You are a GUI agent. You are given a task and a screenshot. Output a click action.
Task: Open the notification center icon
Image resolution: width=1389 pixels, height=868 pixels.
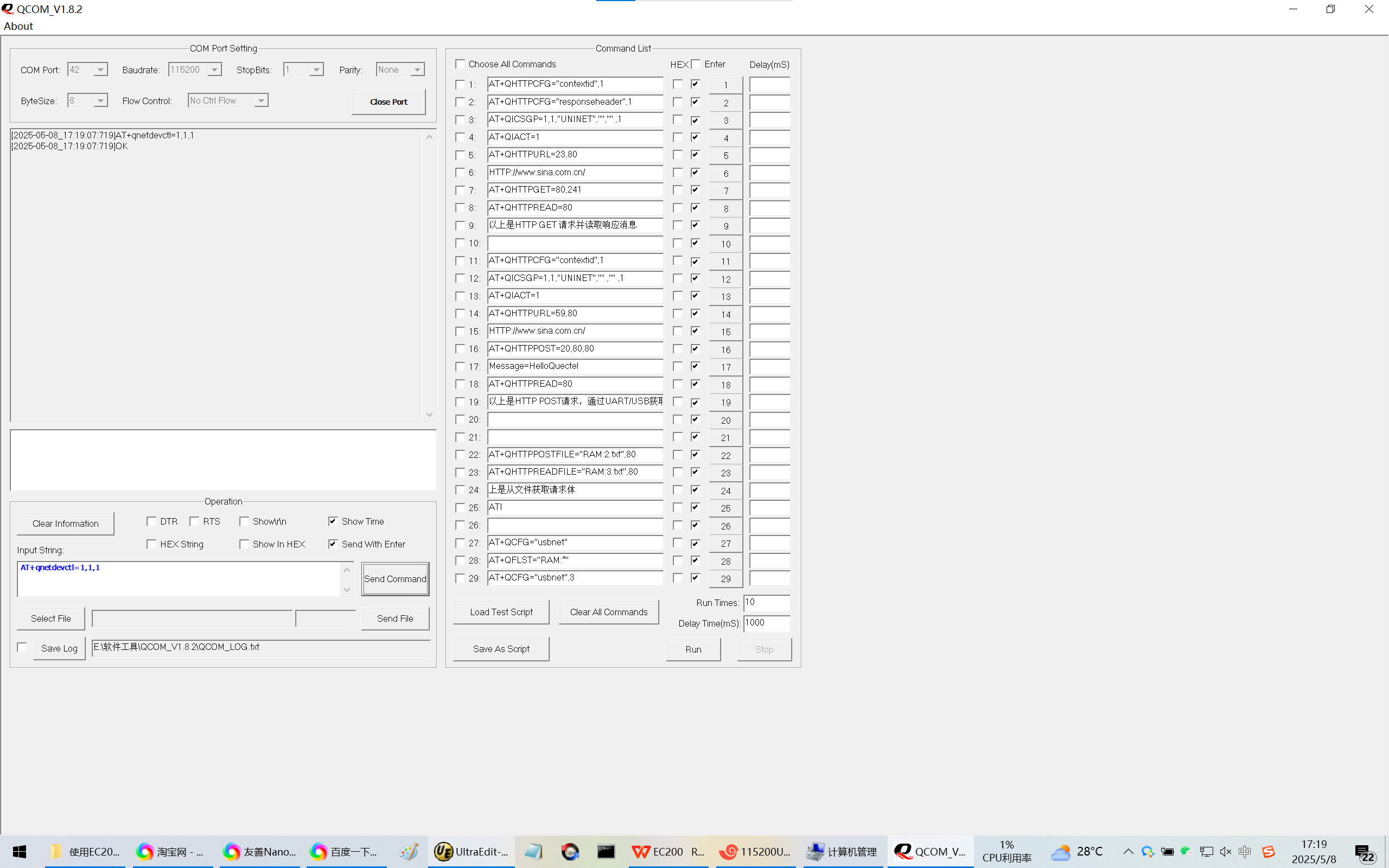1363,852
